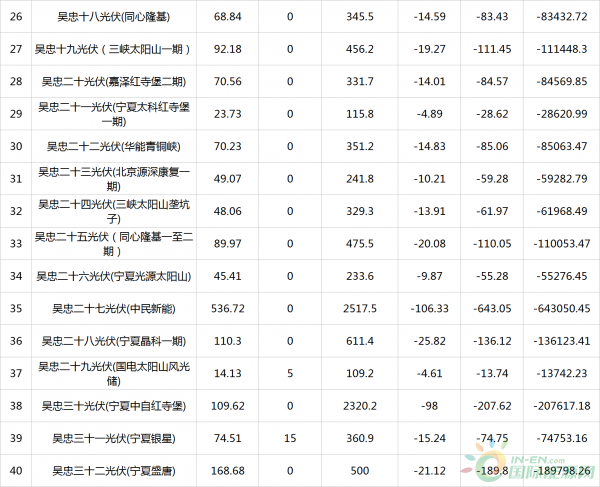Select the value 49.07
This screenshot has height=487, width=600.
(228, 179)
